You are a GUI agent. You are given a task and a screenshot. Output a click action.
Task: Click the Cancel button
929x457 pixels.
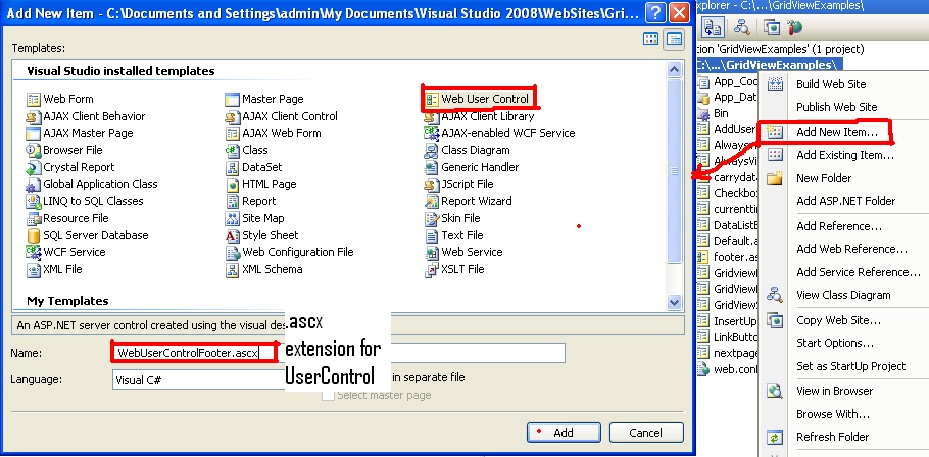[x=646, y=433]
